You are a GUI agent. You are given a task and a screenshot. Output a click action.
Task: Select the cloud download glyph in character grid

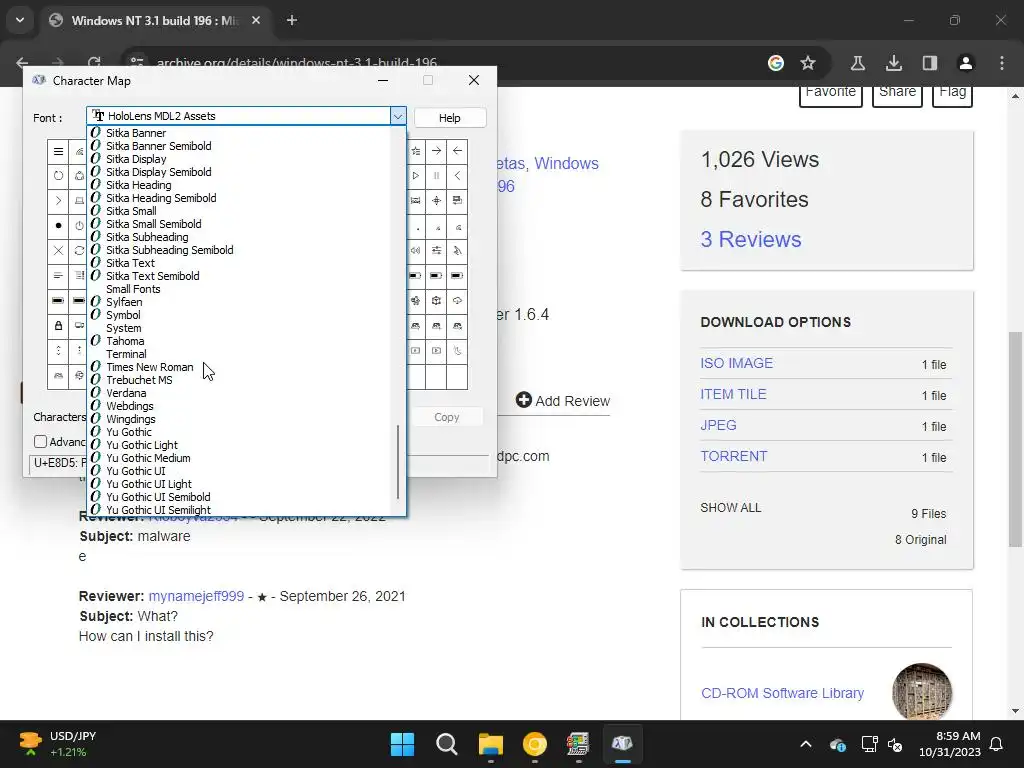pos(457,300)
